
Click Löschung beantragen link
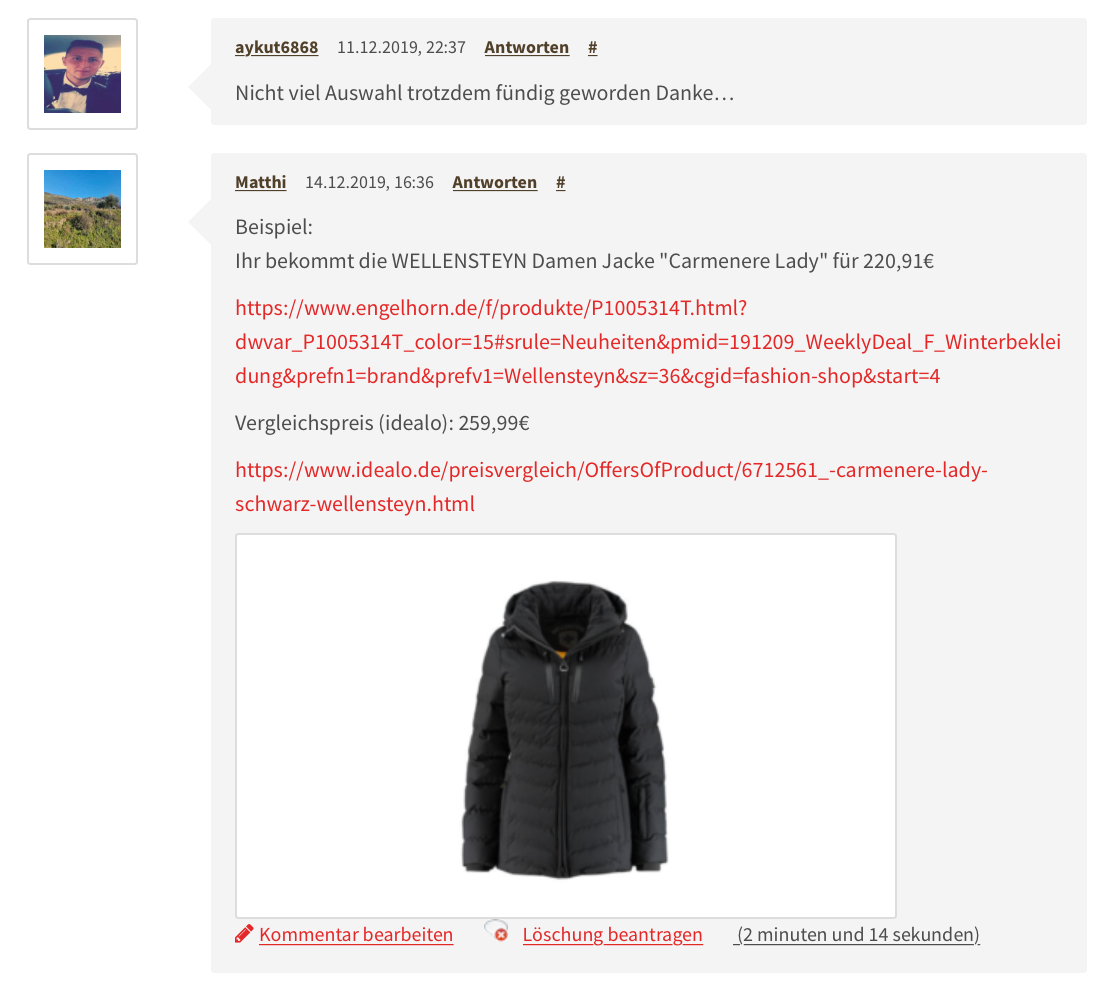tap(613, 934)
